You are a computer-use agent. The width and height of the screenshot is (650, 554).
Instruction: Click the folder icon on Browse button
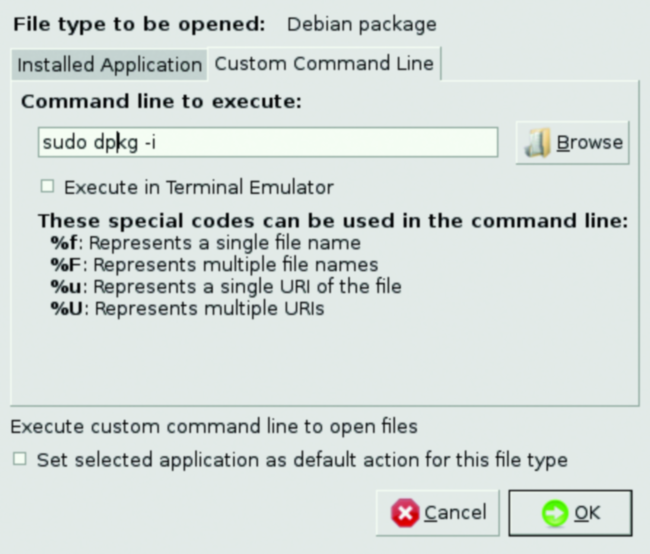click(538, 143)
